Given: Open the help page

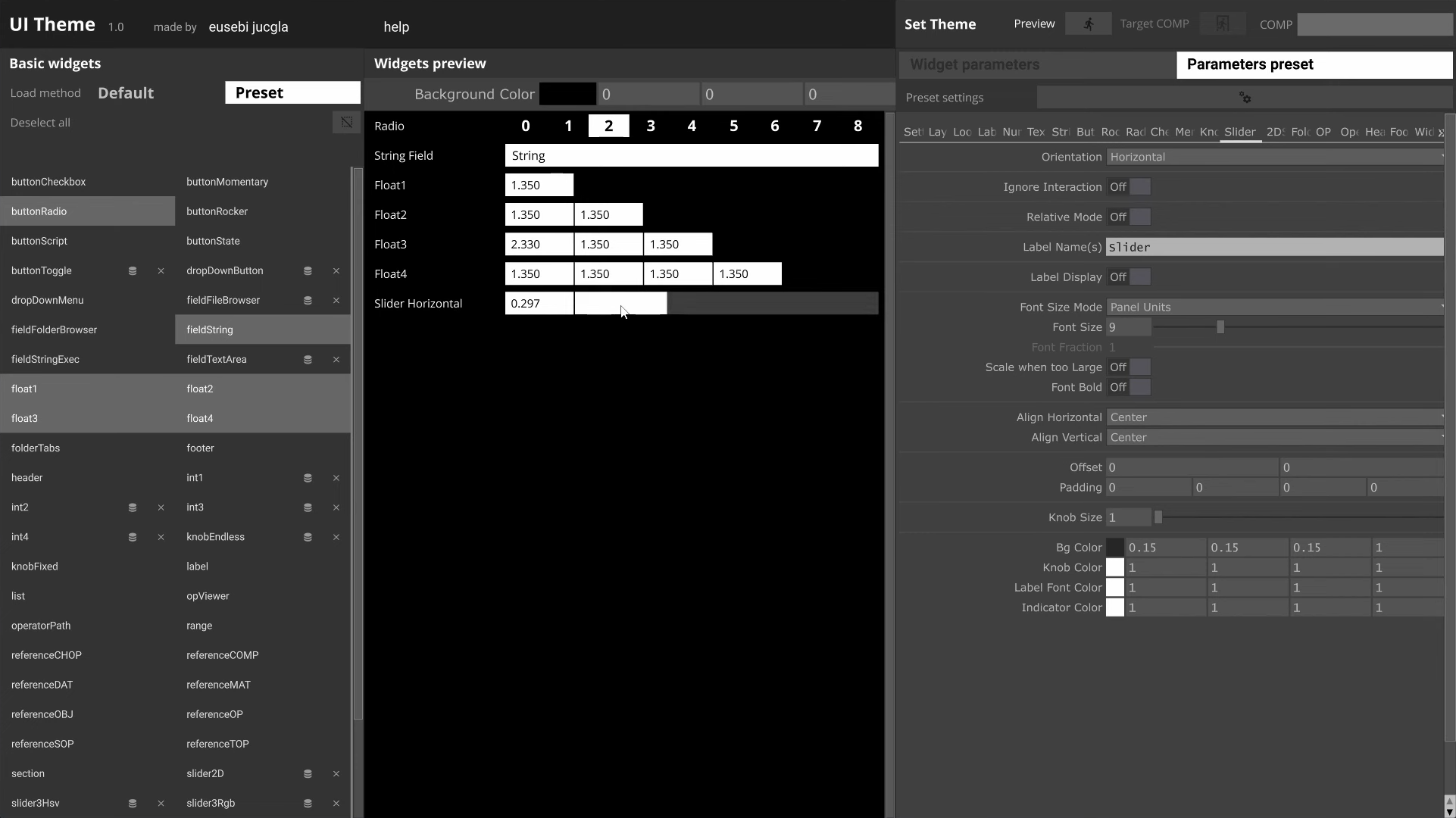Looking at the screenshot, I should click(395, 27).
